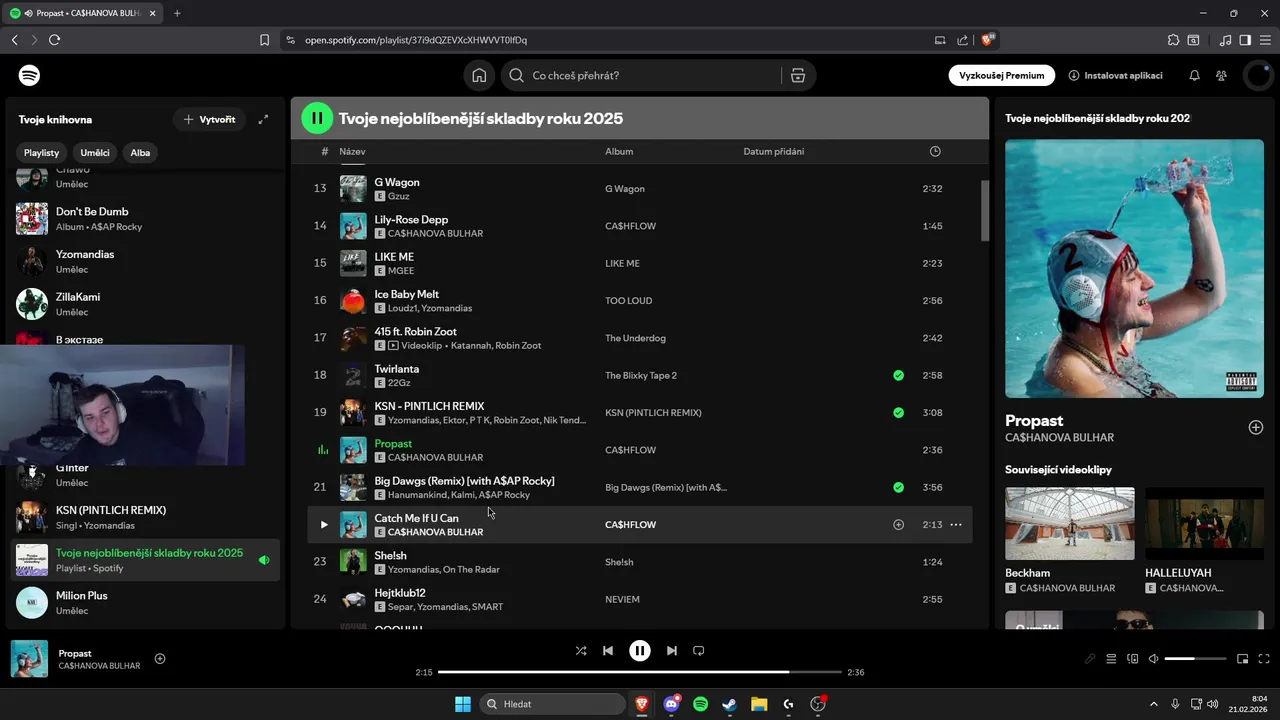The height and width of the screenshot is (720, 1280).
Task: Adjust the volume slider
Action: pyautogui.click(x=1195, y=659)
